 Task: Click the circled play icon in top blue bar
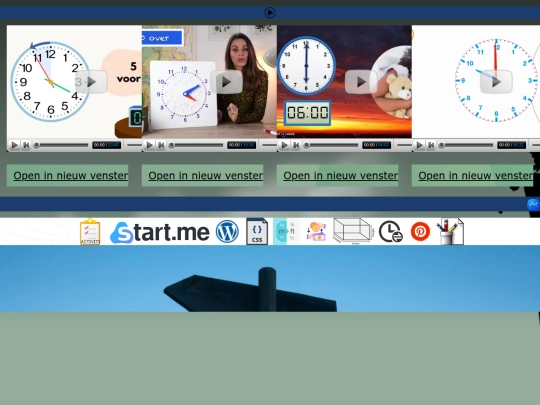pyautogui.click(x=270, y=13)
